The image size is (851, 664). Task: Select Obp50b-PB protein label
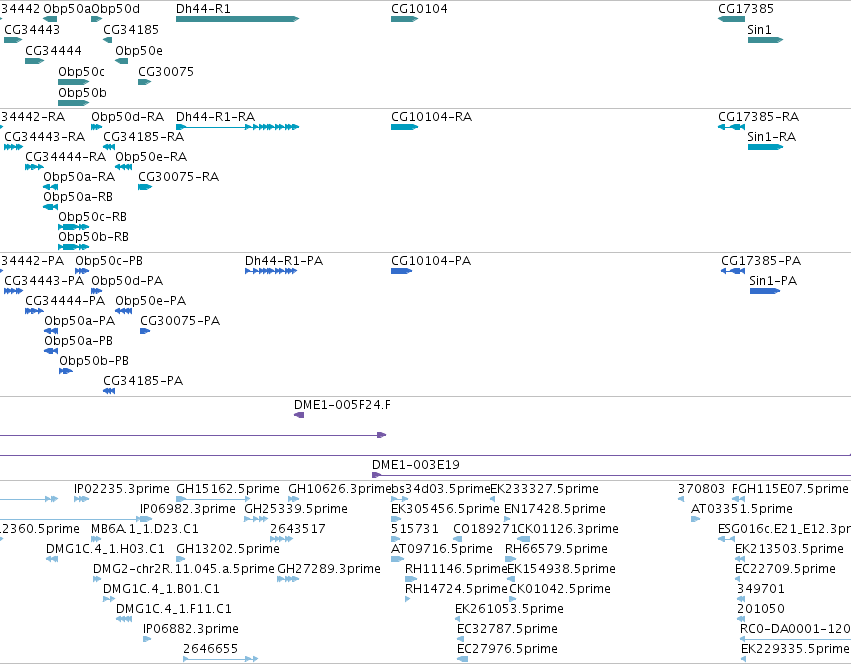(94, 361)
